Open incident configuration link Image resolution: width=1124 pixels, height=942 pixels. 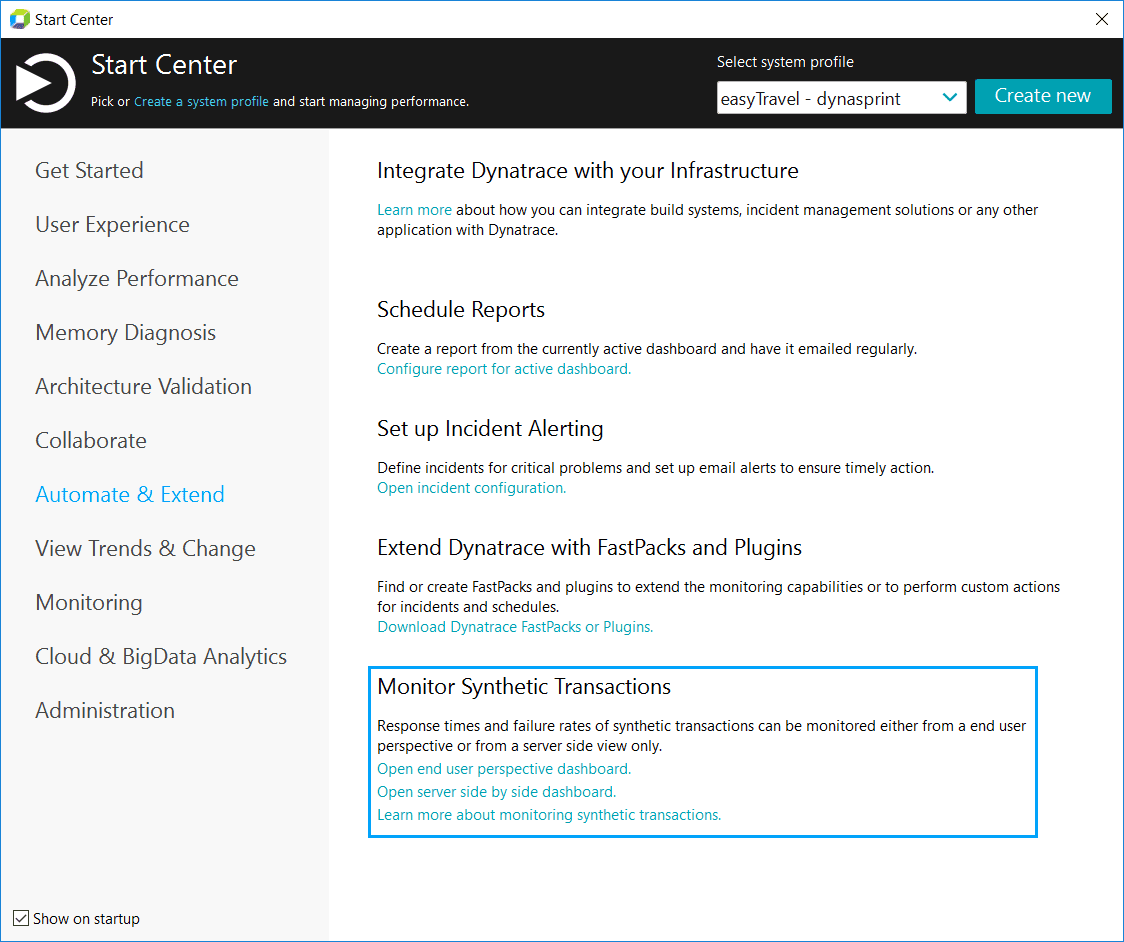[472, 488]
